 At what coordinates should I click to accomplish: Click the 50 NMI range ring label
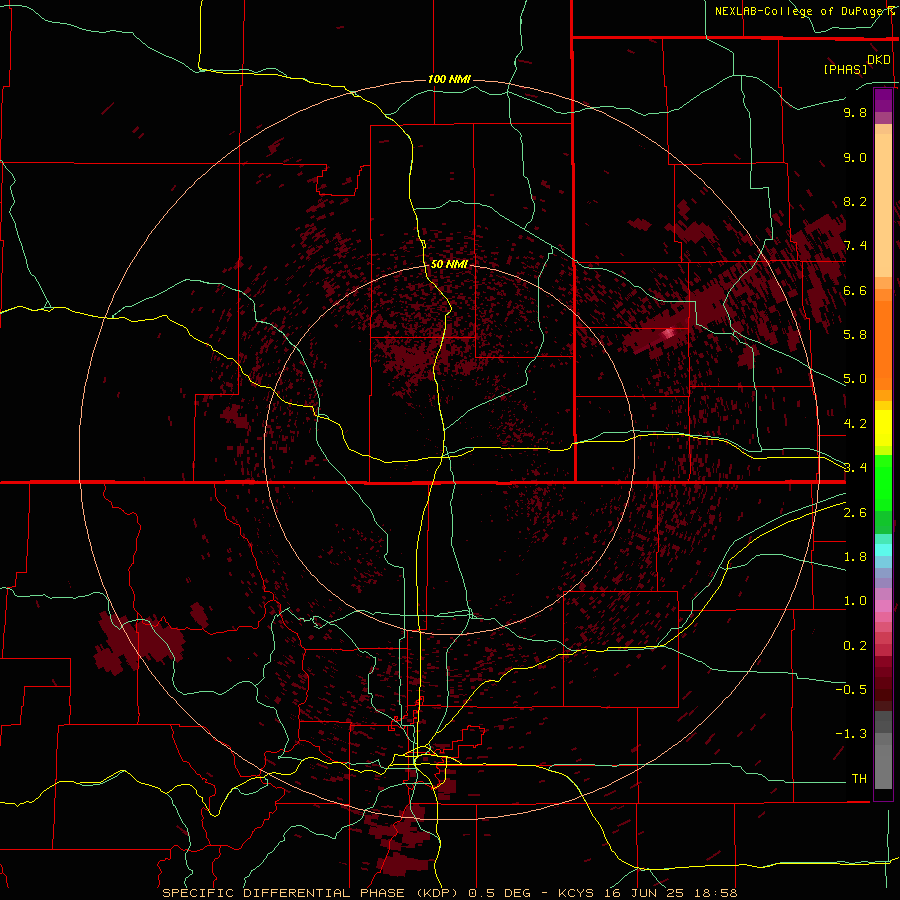point(449,264)
